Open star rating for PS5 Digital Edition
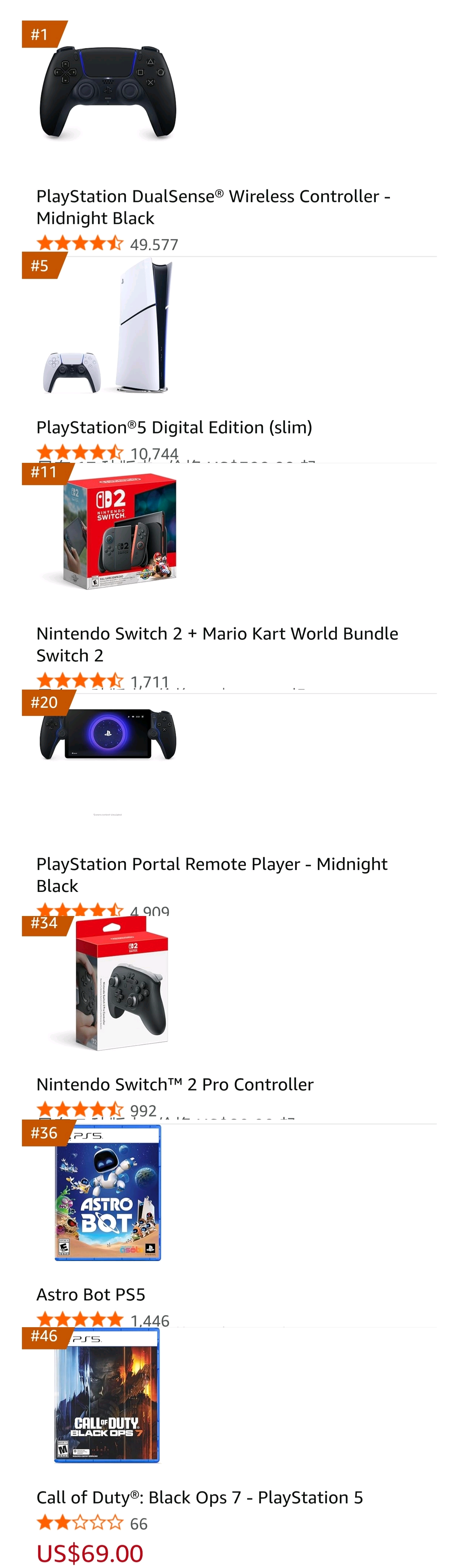 pyautogui.click(x=80, y=453)
